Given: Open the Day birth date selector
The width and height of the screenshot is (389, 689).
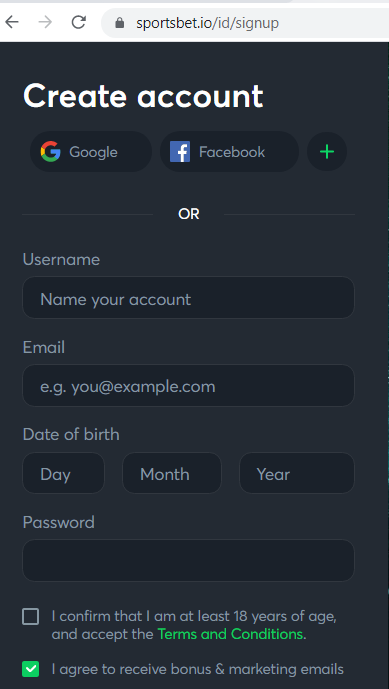Looking at the screenshot, I should click(x=63, y=473).
